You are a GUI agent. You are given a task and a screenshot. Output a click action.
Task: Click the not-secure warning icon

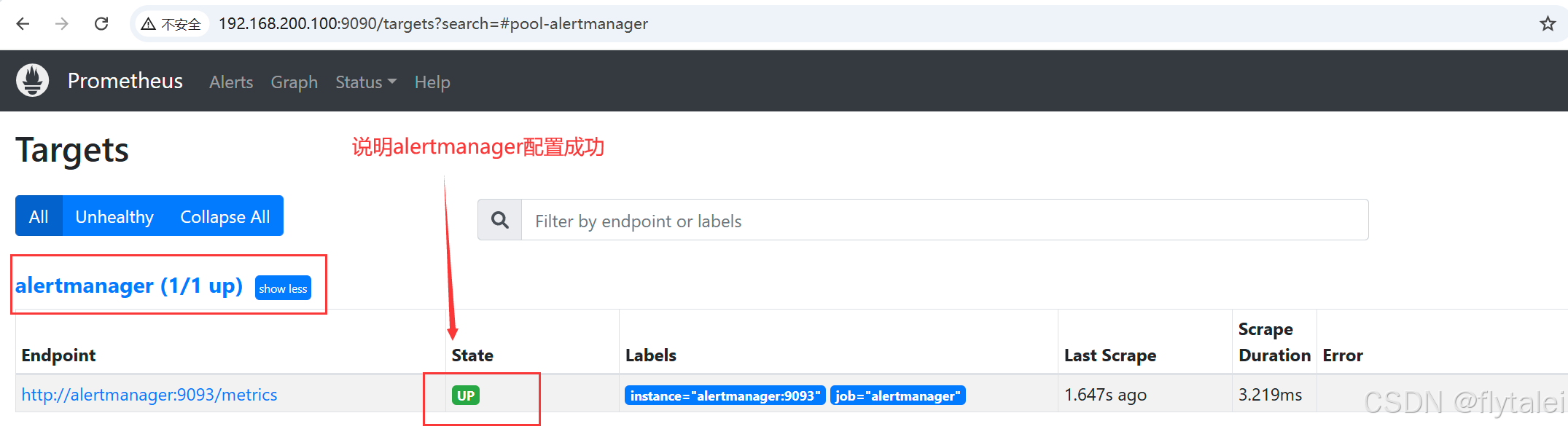pyautogui.click(x=148, y=24)
